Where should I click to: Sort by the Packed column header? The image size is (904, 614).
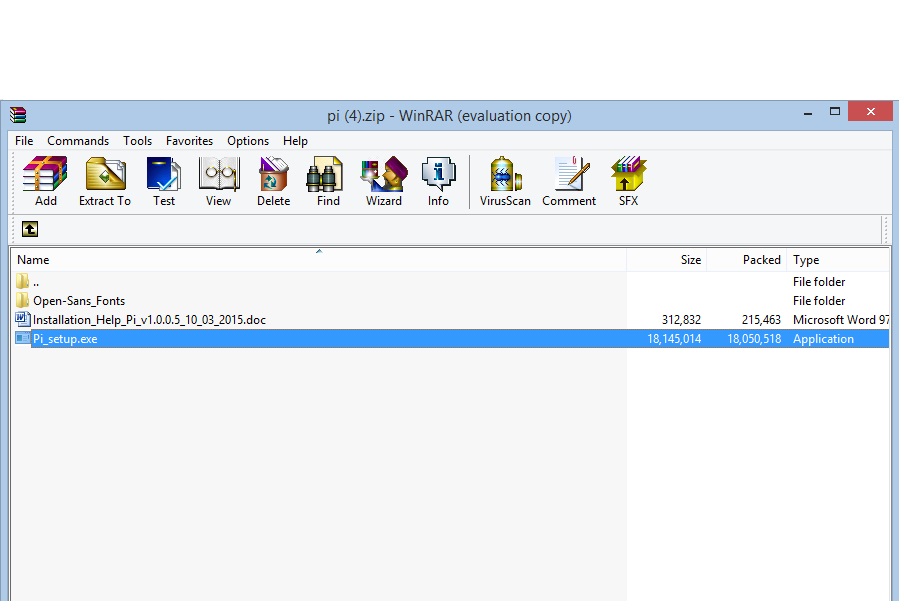tap(747, 260)
